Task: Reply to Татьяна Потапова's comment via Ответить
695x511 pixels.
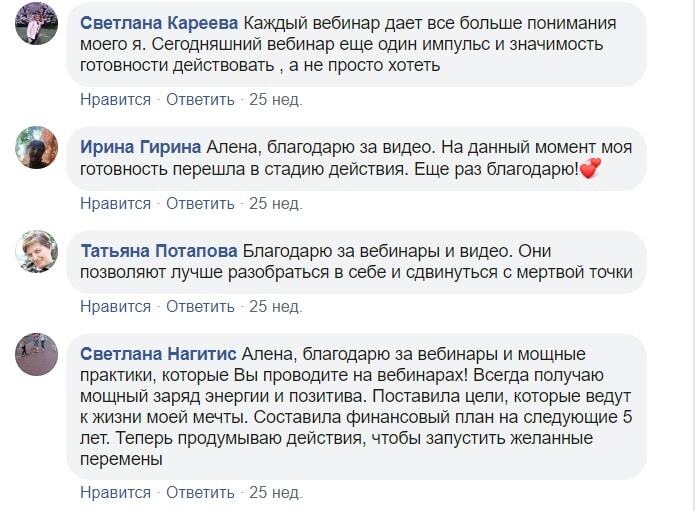Action: [x=200, y=306]
